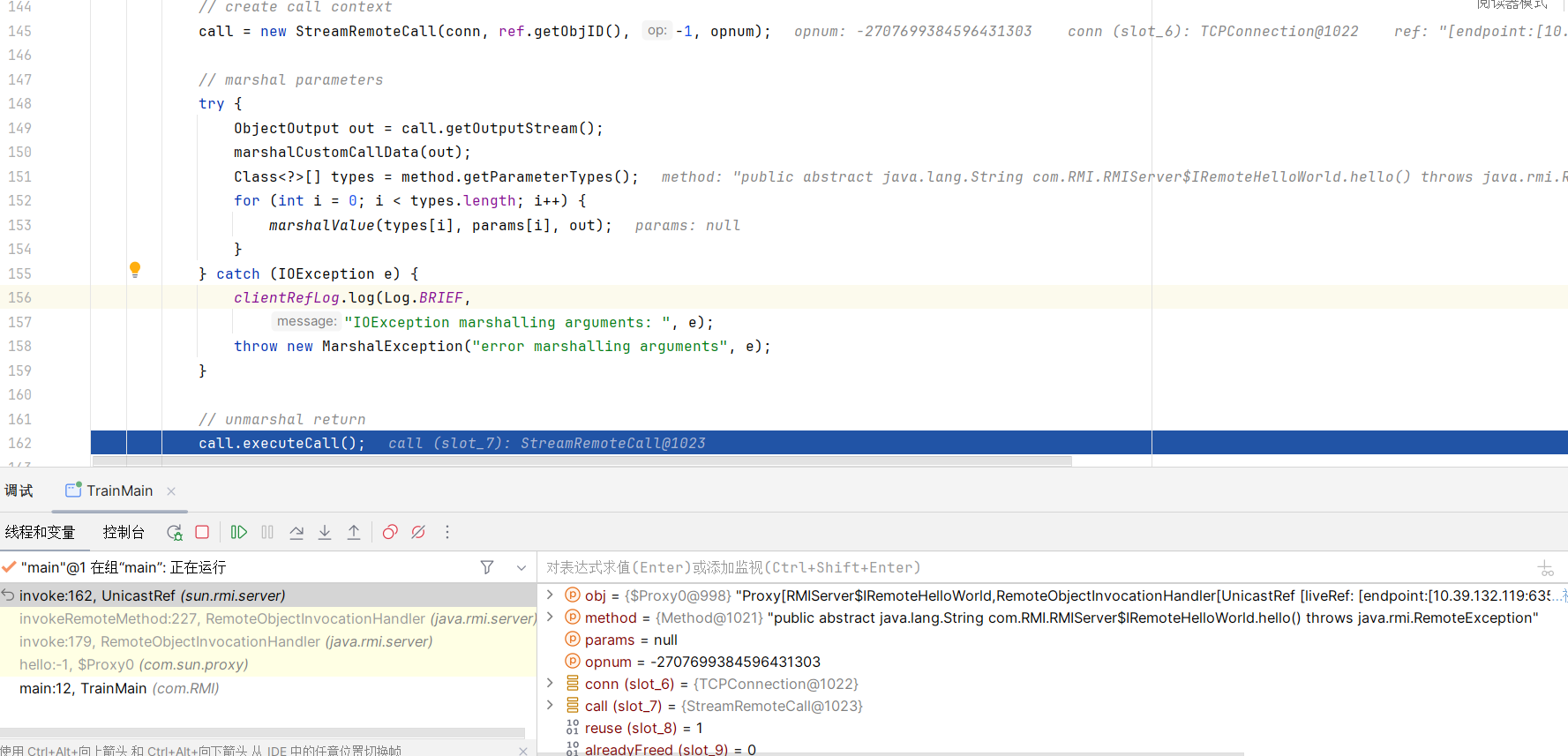This screenshot has height=756, width=1568.
Task: Select frame hello:-1, $Proxy0
Action: click(268, 664)
